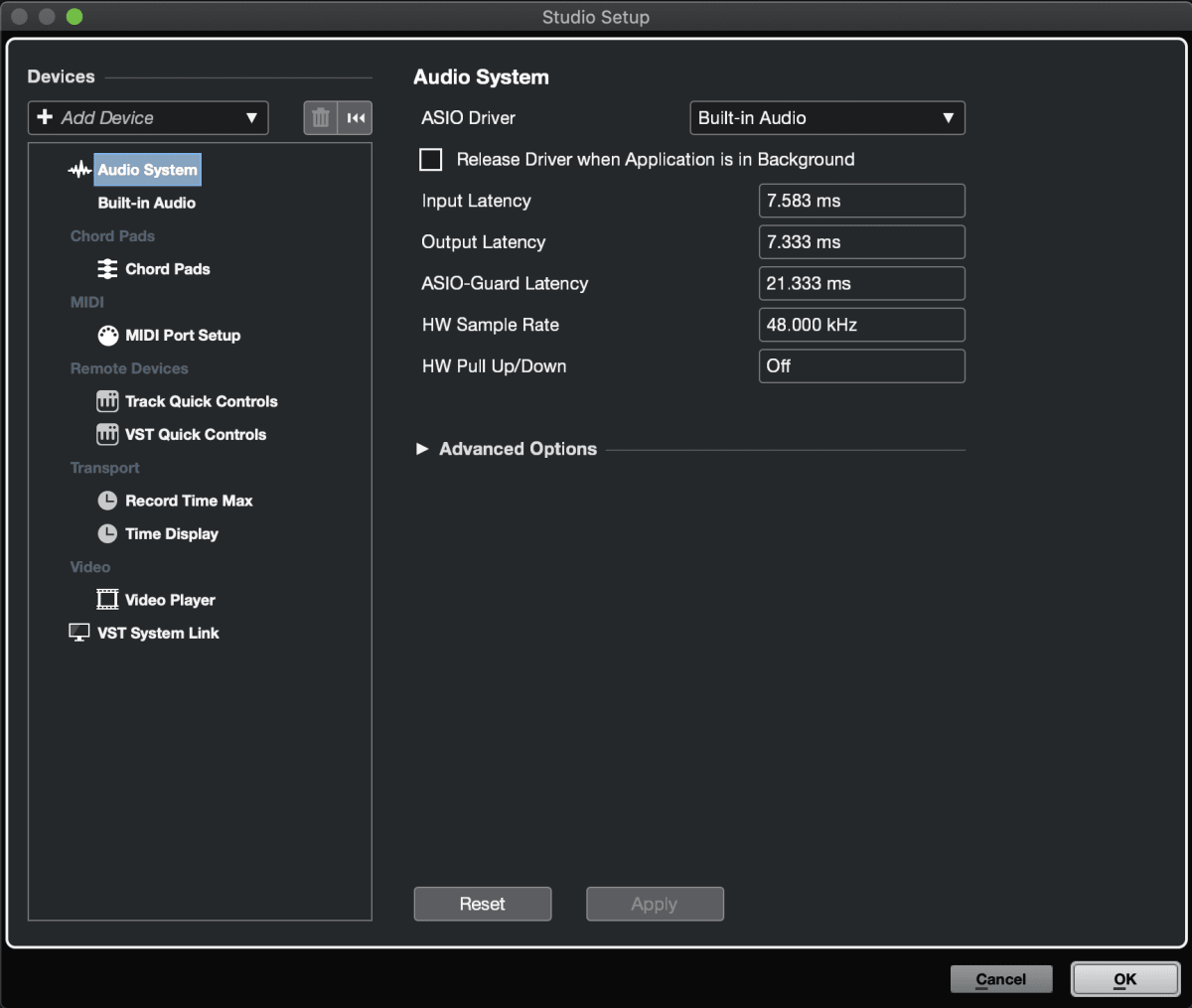Expand the Advanced Options section
The height and width of the screenshot is (1008, 1192).
point(422,449)
